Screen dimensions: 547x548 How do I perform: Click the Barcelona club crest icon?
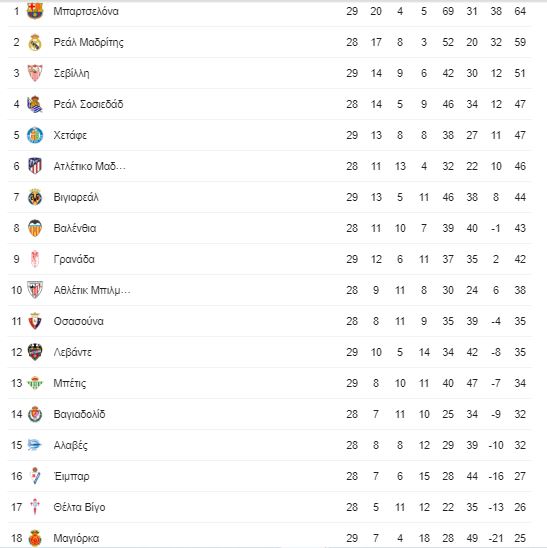click(35, 11)
